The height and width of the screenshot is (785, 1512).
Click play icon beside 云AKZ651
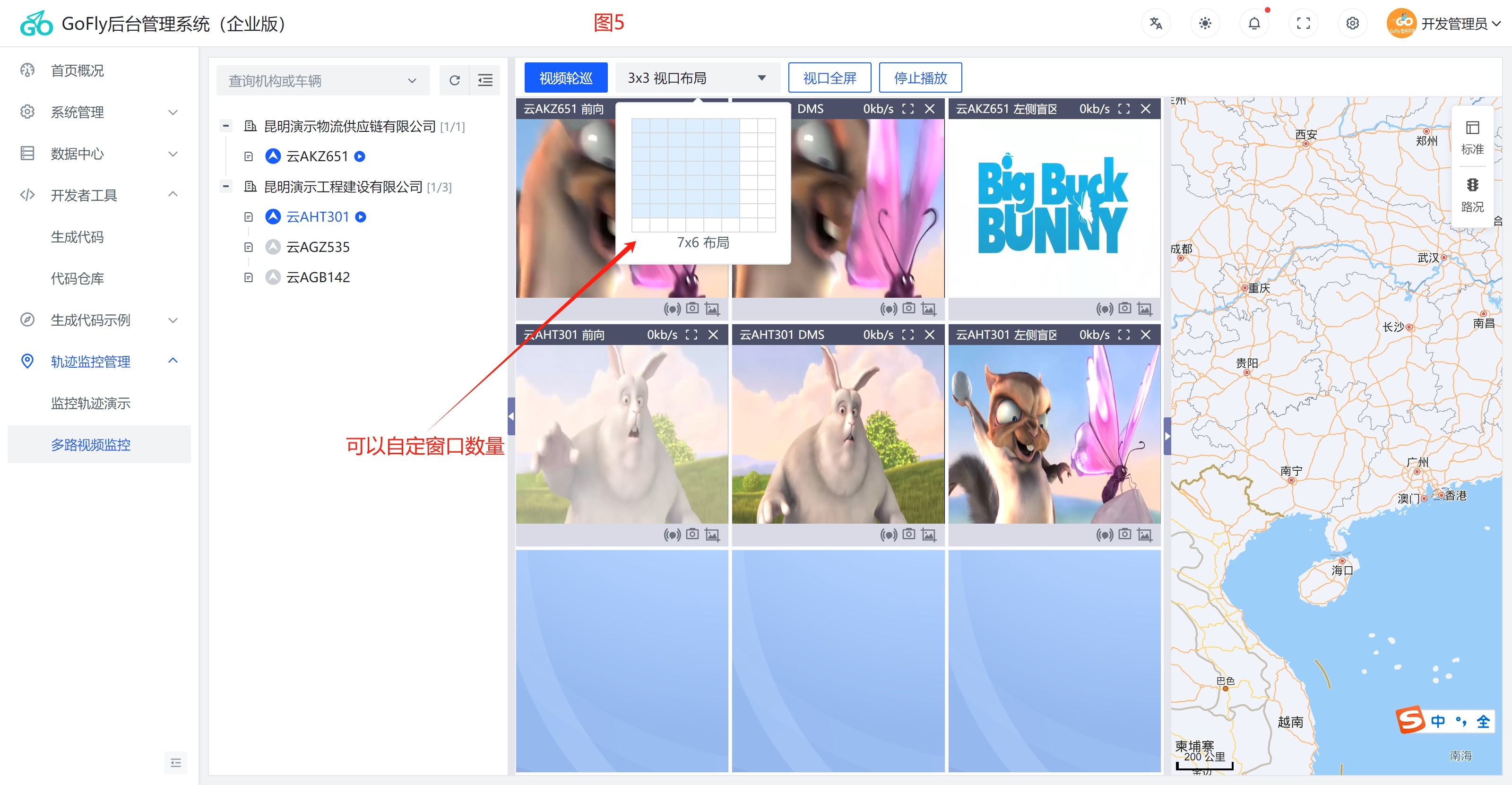coord(360,156)
